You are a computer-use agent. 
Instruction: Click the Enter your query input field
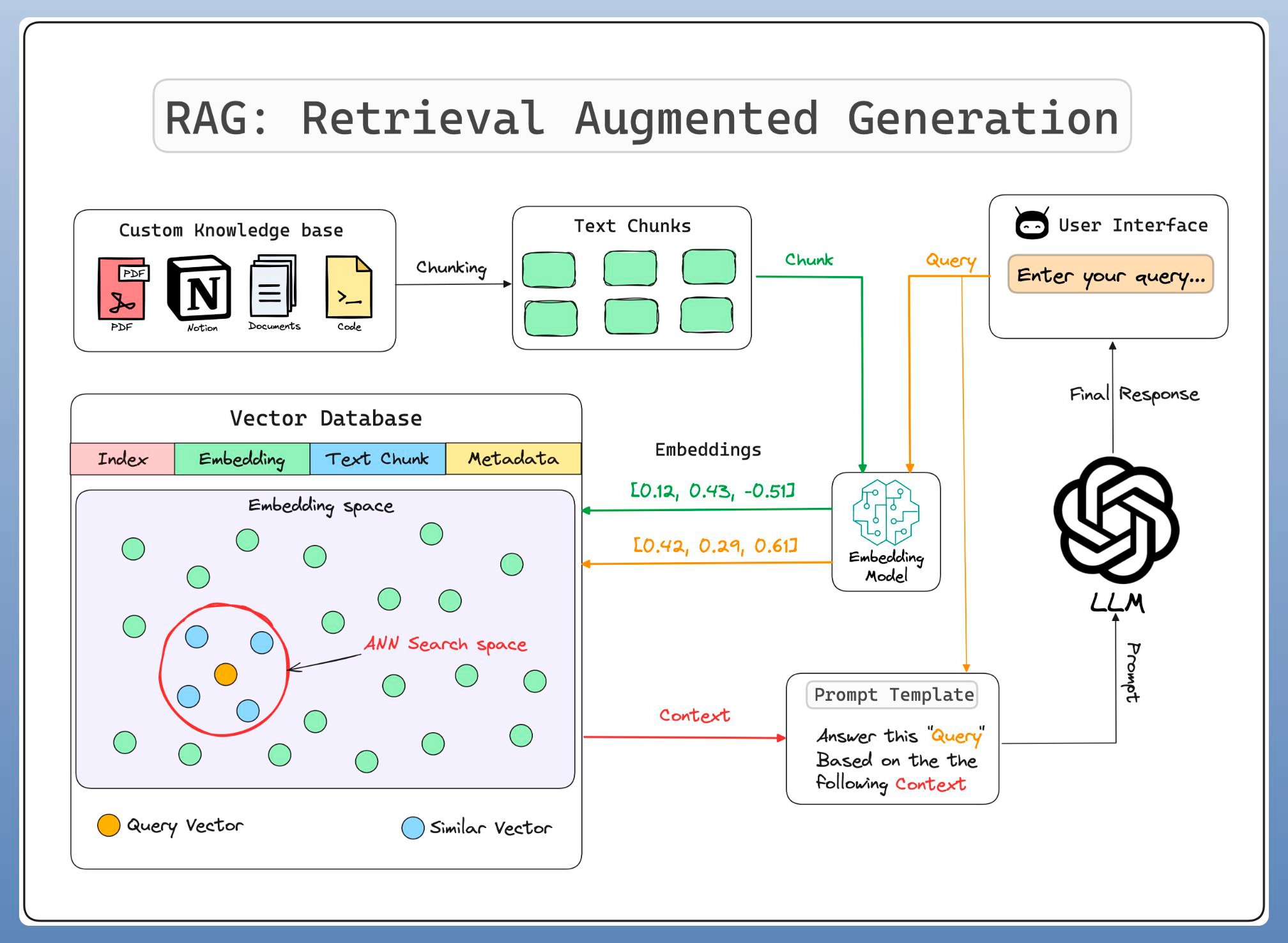point(1112,276)
